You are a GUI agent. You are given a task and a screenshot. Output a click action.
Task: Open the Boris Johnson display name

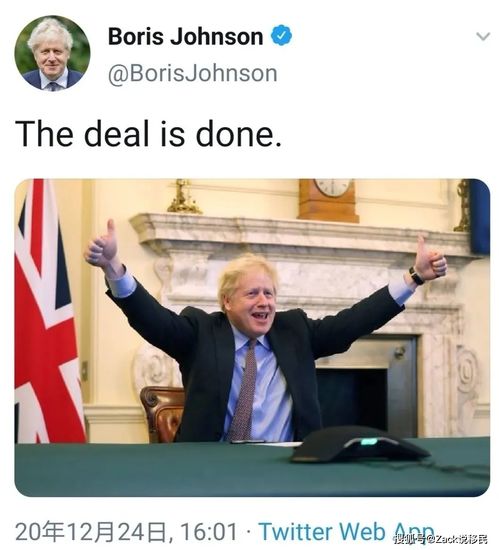186,36
